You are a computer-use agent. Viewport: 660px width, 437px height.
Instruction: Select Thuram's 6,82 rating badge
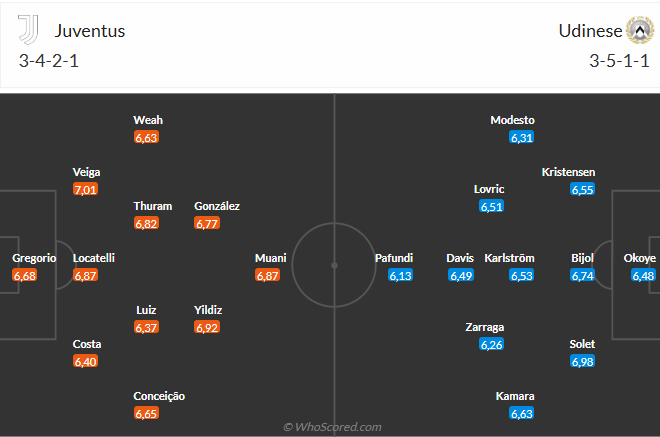[x=147, y=223]
